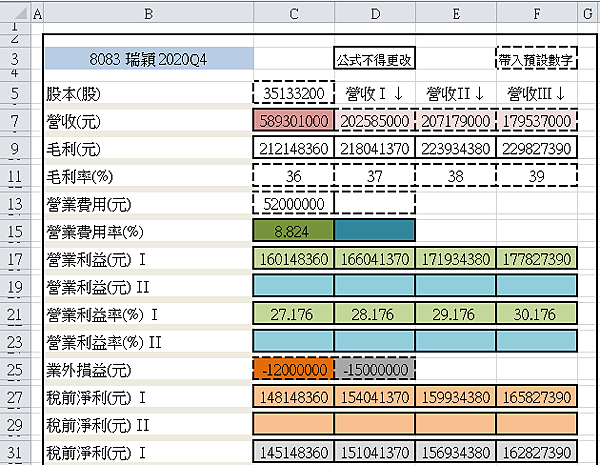The image size is (600, 465).
Task: Select pre-tax profit cell 165827390
Action: coord(537,397)
